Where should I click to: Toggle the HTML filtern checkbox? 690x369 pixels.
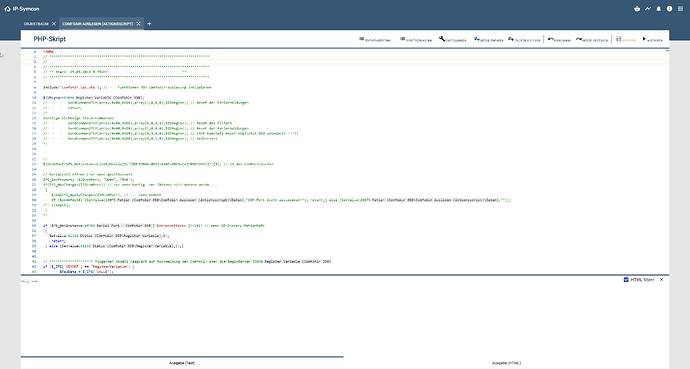pyautogui.click(x=626, y=280)
